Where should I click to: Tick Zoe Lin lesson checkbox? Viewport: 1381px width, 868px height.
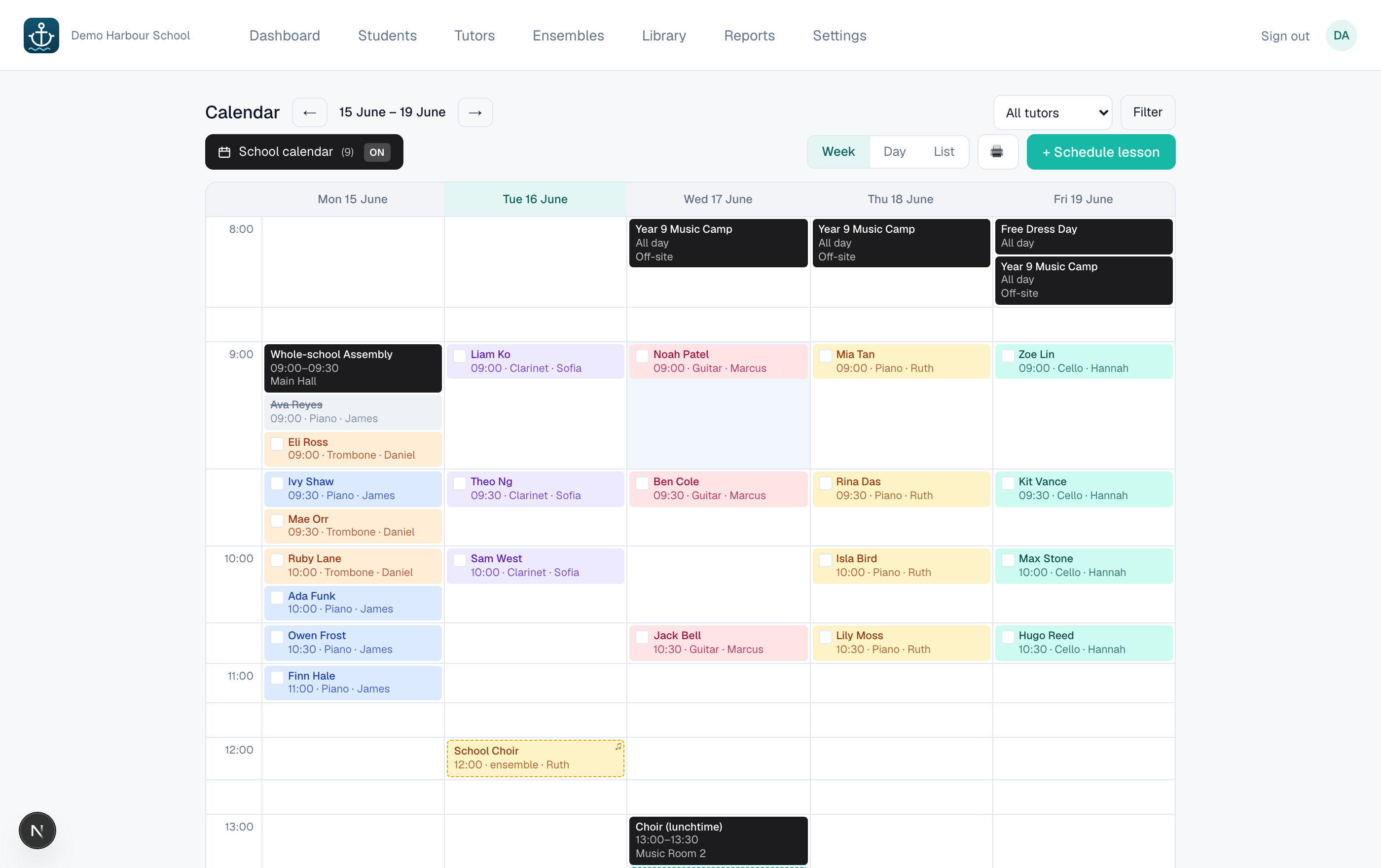1008,356
